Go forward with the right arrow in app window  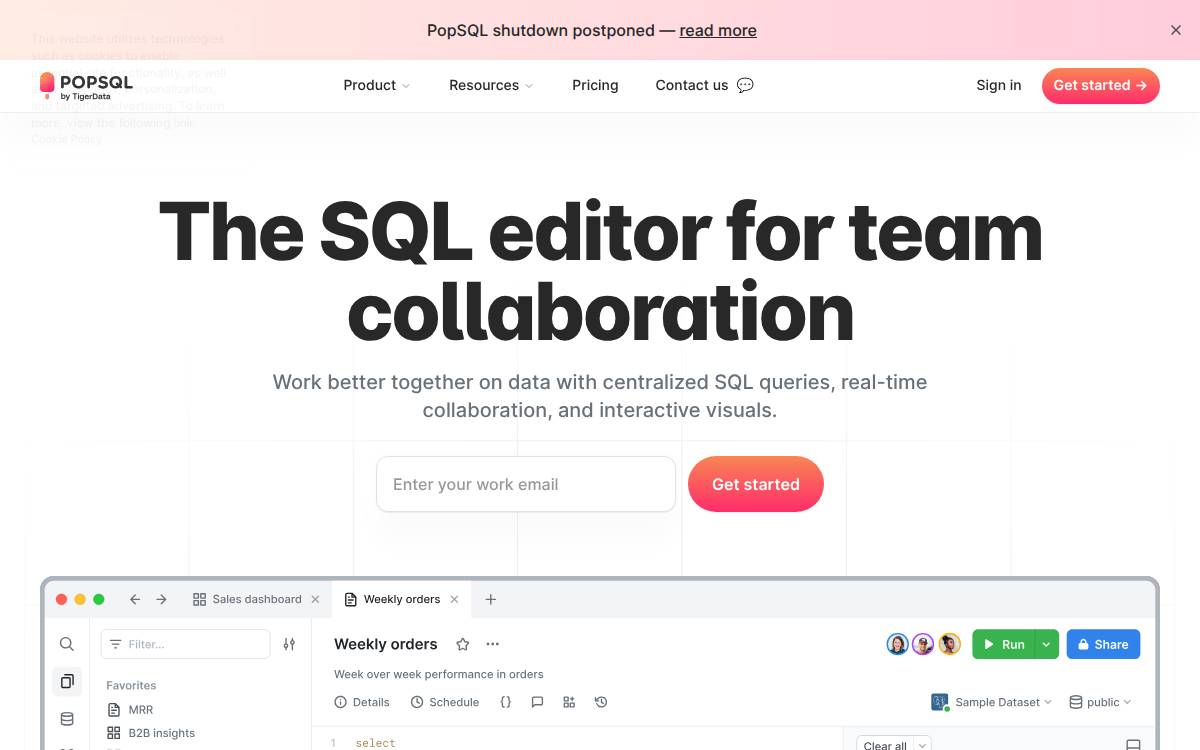pyautogui.click(x=161, y=599)
